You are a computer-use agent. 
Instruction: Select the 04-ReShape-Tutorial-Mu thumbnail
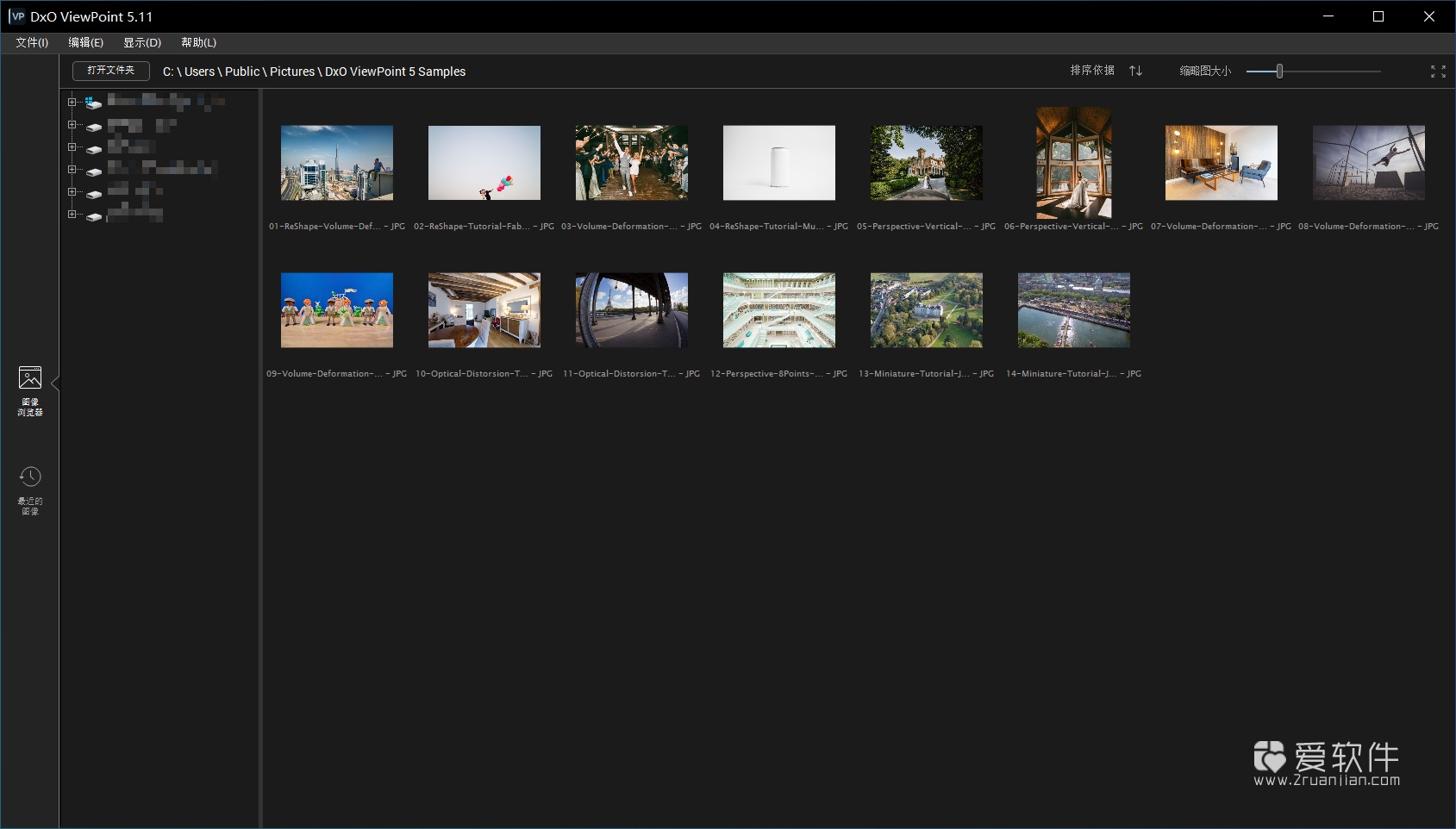(x=778, y=162)
